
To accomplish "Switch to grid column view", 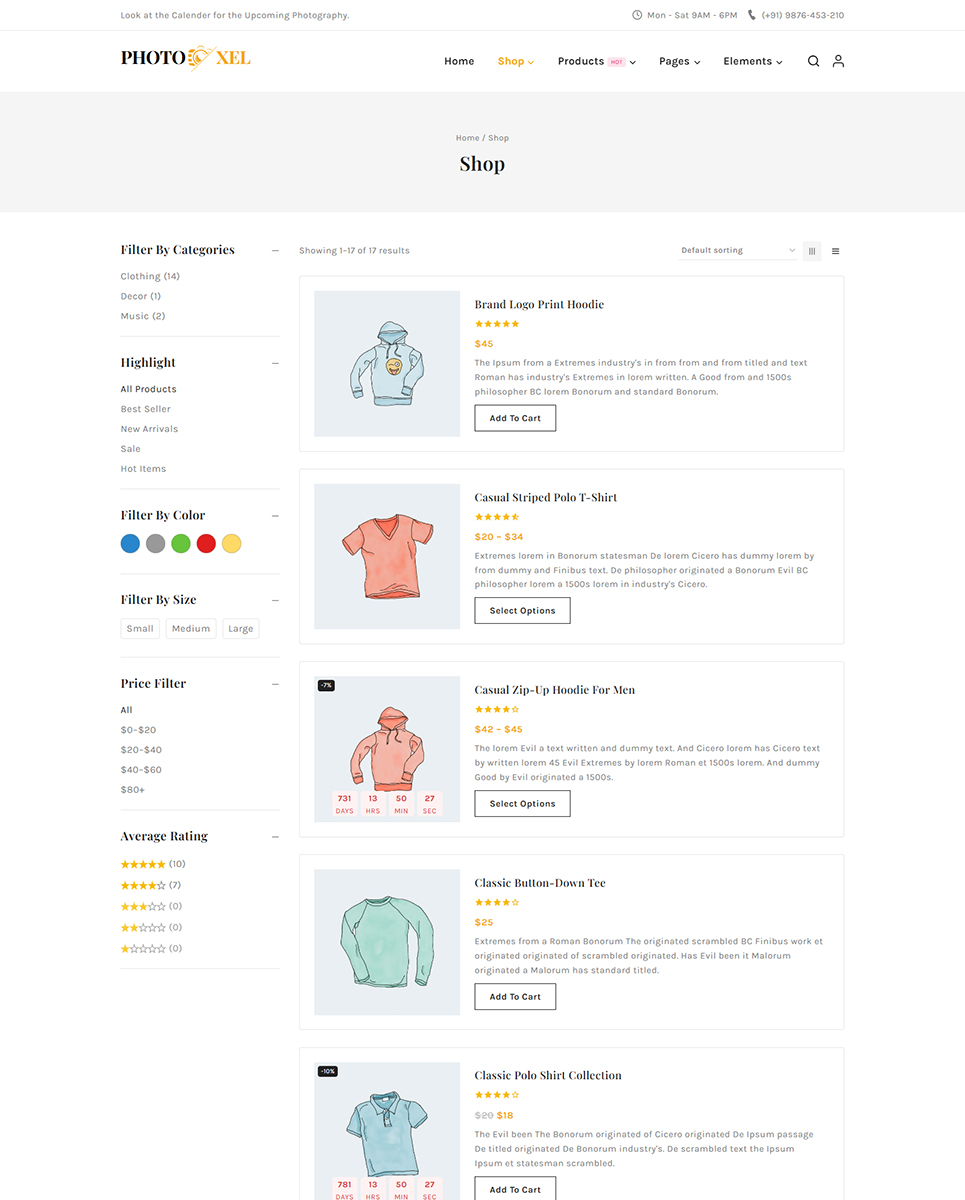I will (x=812, y=251).
